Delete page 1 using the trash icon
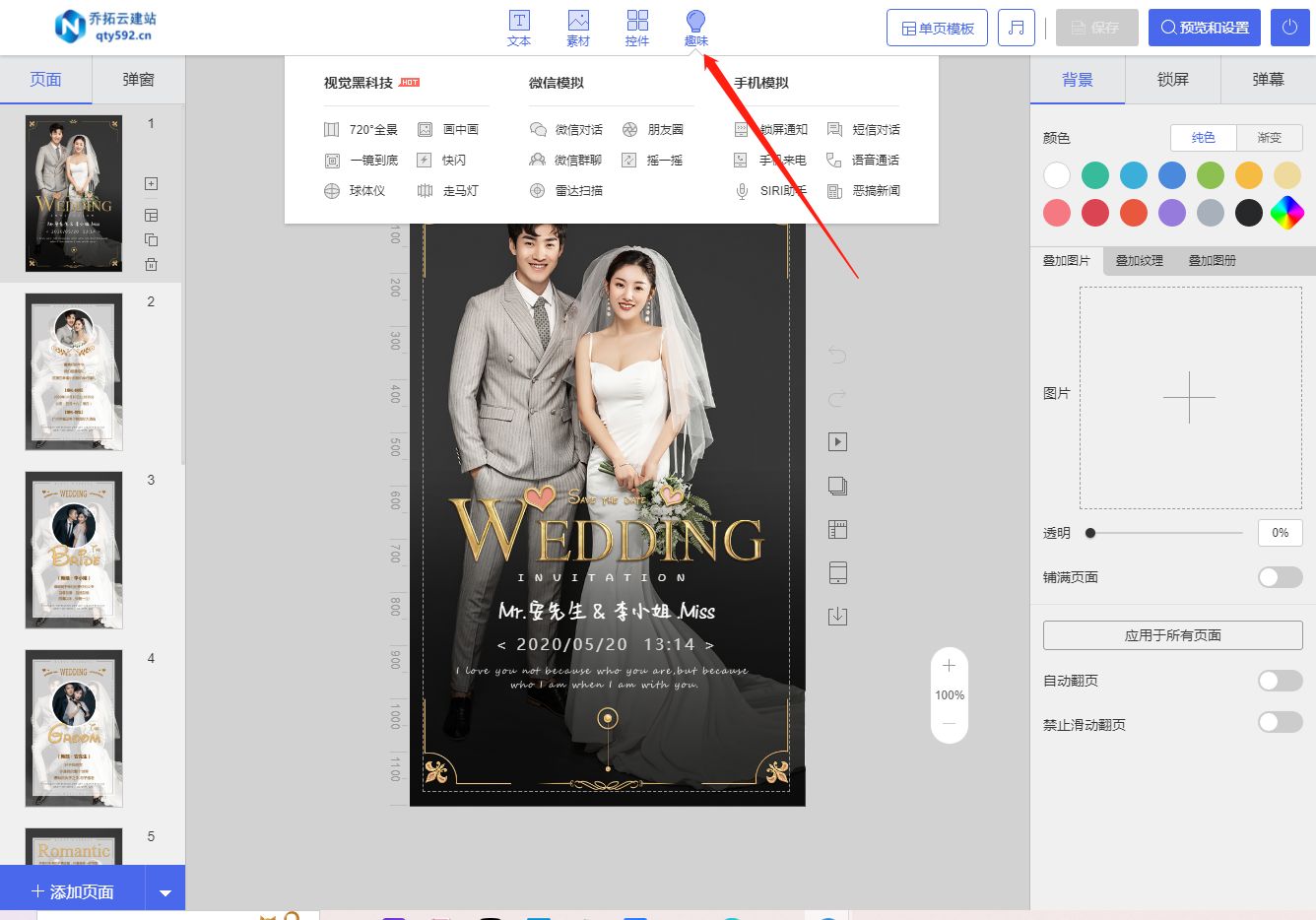This screenshot has height=920, width=1316. 150,264
